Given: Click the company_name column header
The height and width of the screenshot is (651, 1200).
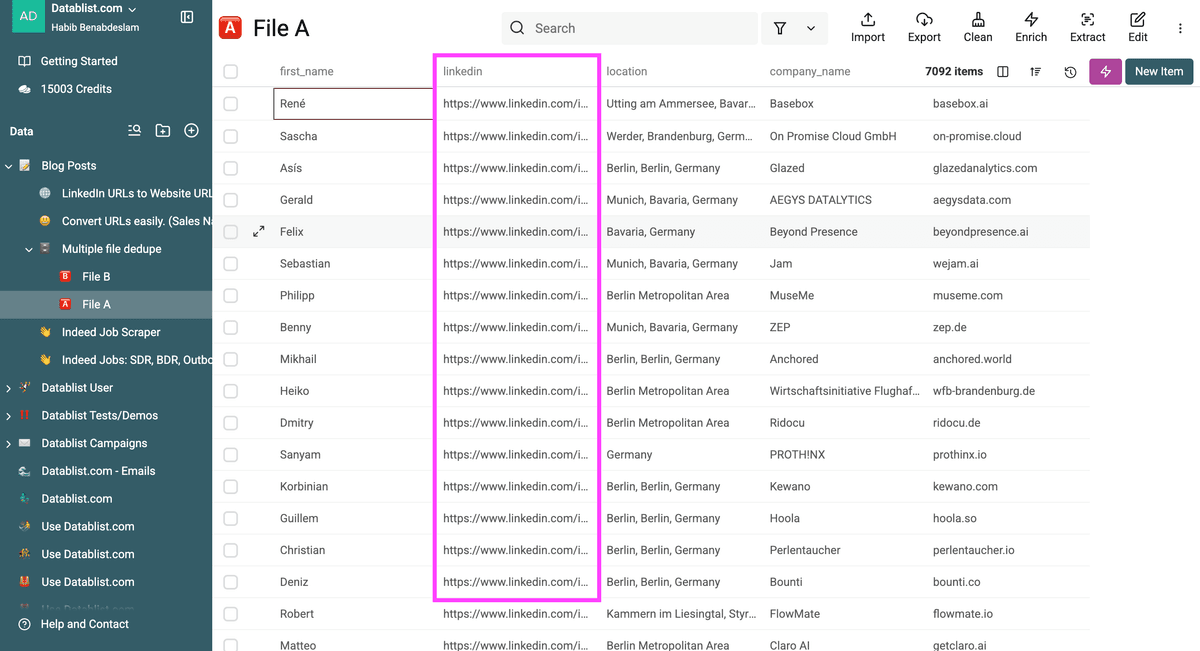Looking at the screenshot, I should tap(810, 72).
